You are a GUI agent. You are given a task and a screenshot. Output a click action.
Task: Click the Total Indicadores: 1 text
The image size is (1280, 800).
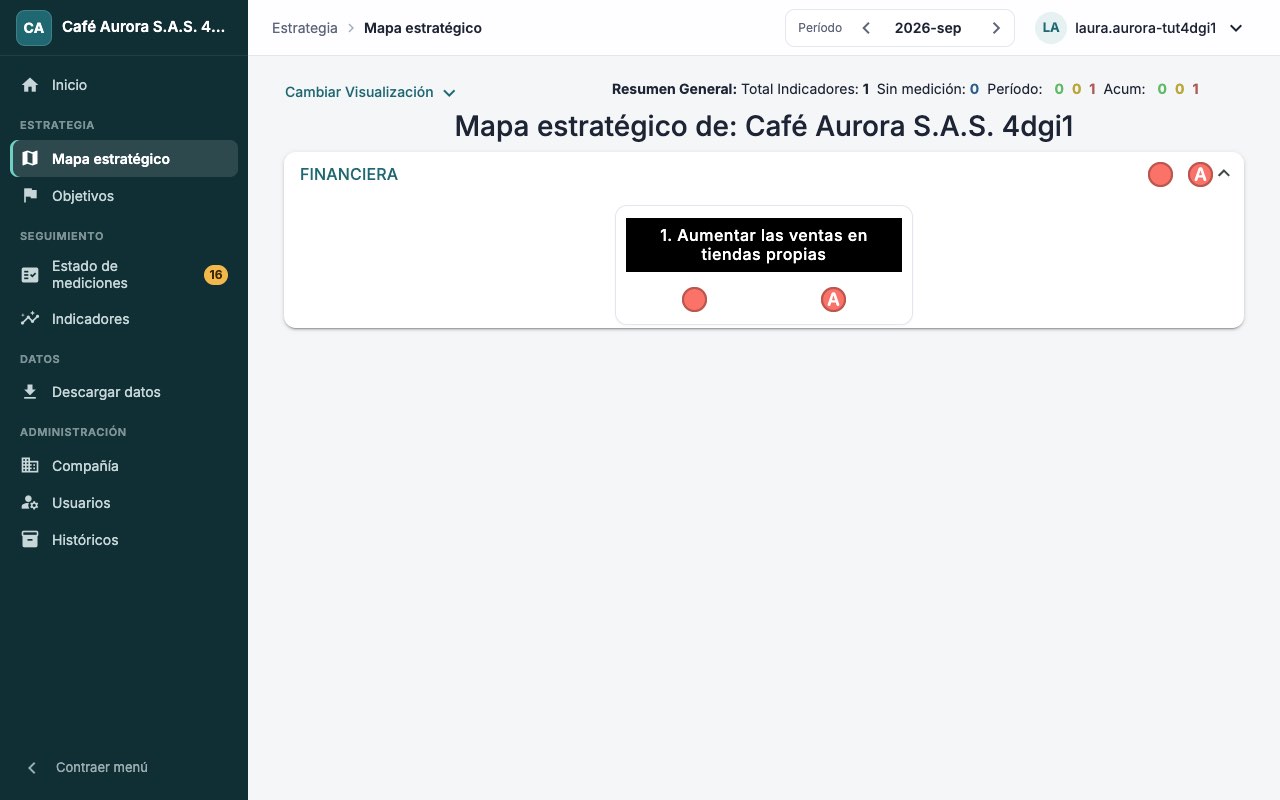click(805, 89)
